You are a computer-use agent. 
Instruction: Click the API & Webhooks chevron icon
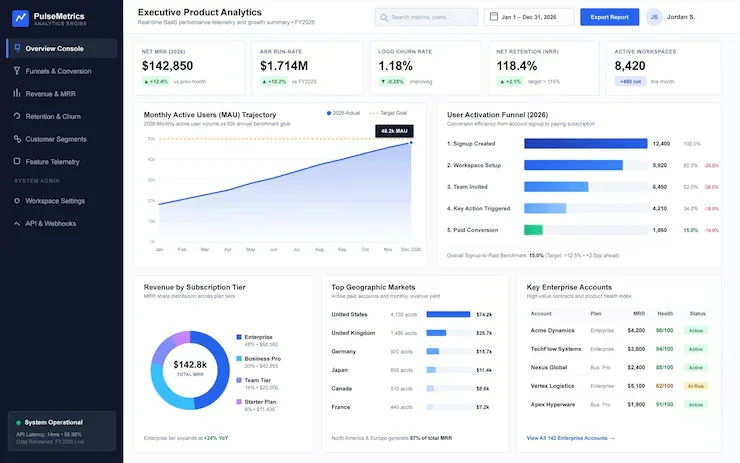pyautogui.click(x=17, y=223)
